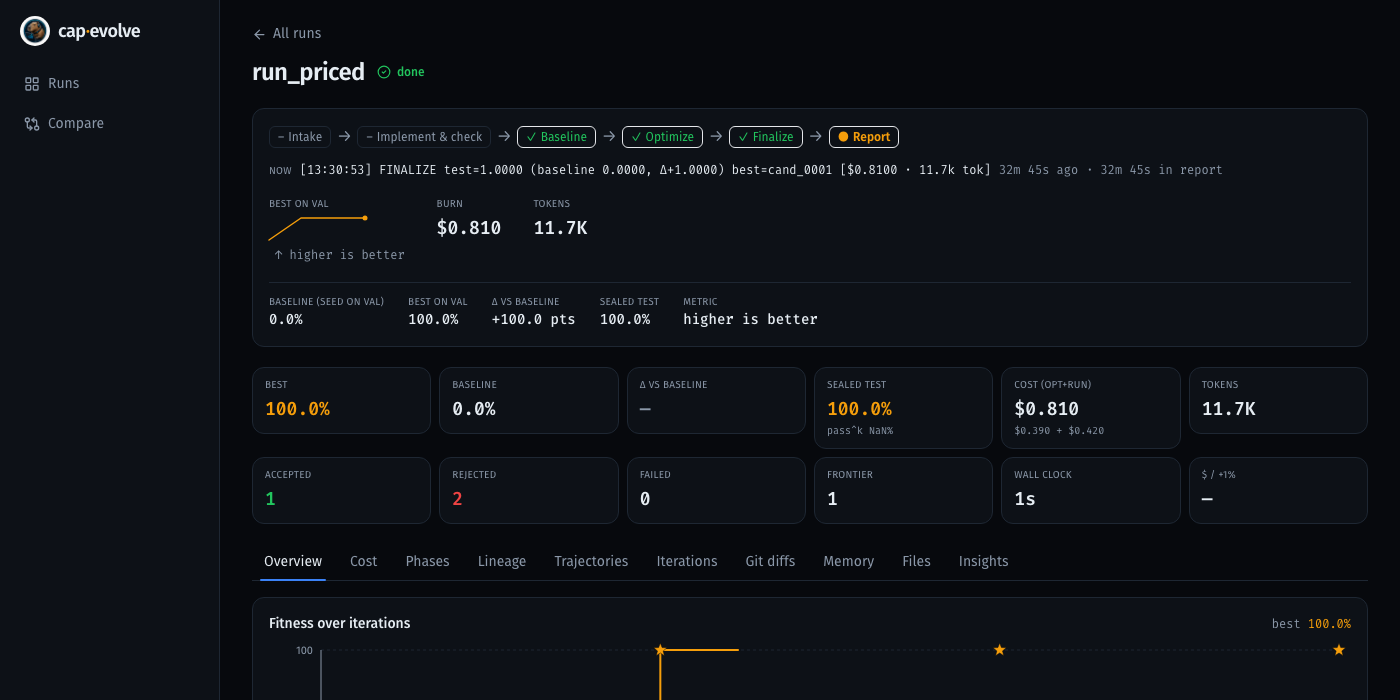Click the rightmost star marker on fitness chart
Viewport: 1400px width, 700px height.
pyautogui.click(x=1339, y=650)
